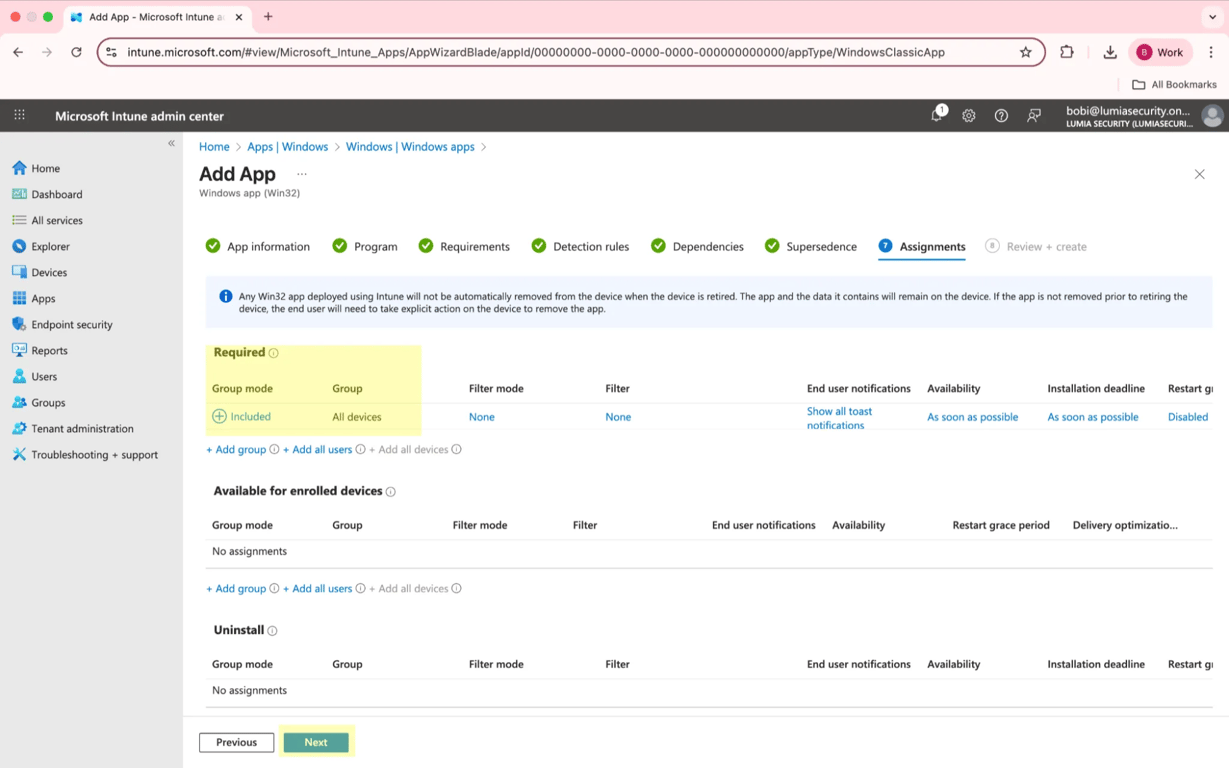The width and height of the screenshot is (1229, 768).
Task: Open browser extensions puzzle icon
Action: coord(1067,52)
